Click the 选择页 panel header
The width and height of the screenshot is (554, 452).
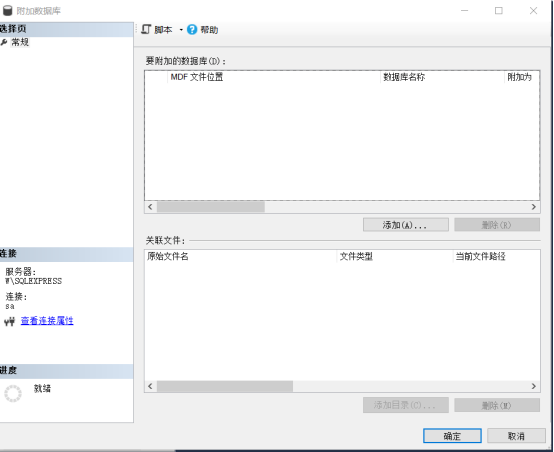(66, 29)
